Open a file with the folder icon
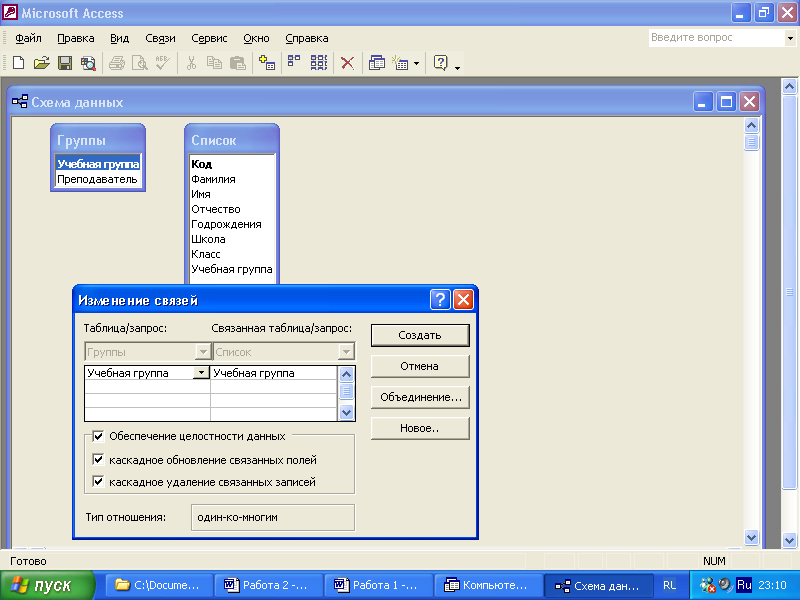This screenshot has height=600, width=800. click(x=41, y=63)
